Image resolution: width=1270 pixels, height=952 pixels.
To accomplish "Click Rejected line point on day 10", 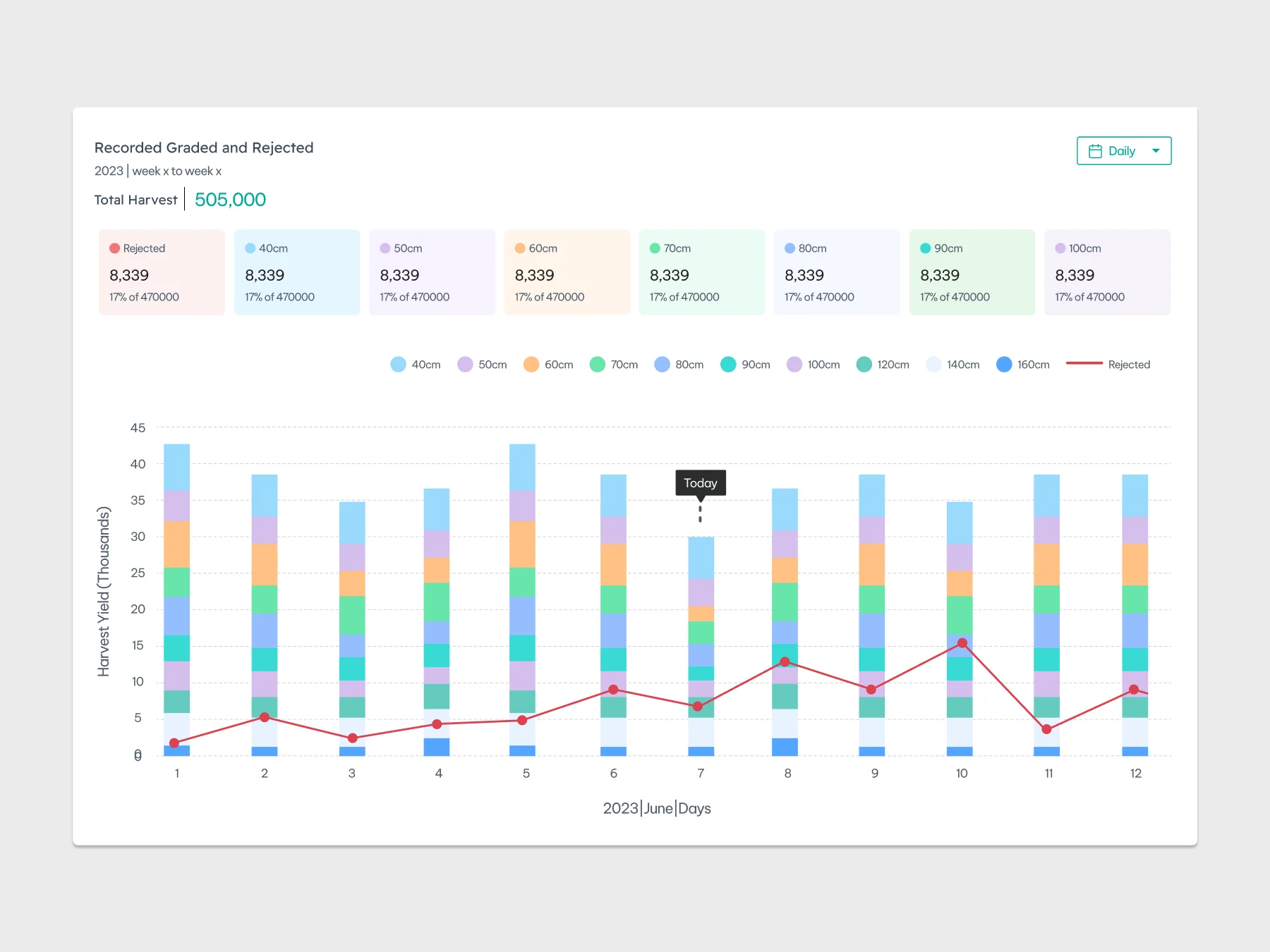I will coord(962,643).
